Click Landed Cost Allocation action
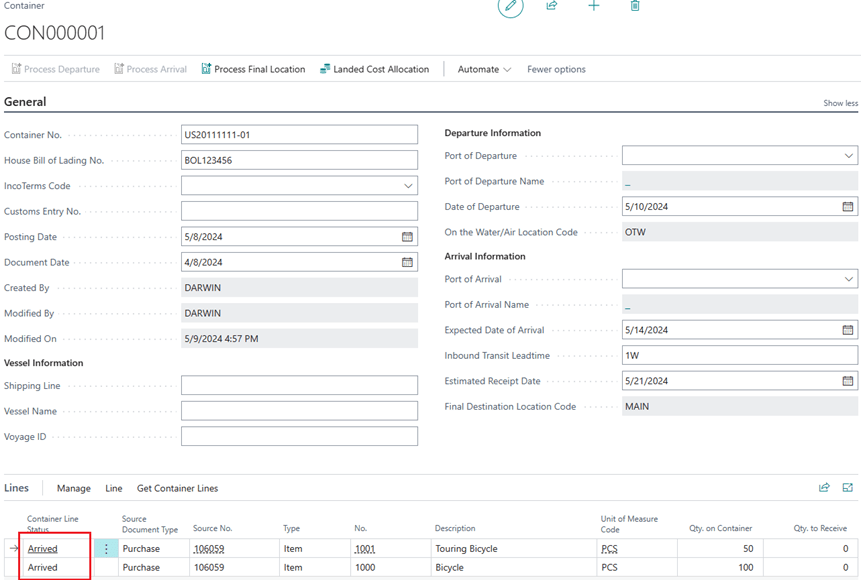The height and width of the screenshot is (580, 861). point(374,69)
